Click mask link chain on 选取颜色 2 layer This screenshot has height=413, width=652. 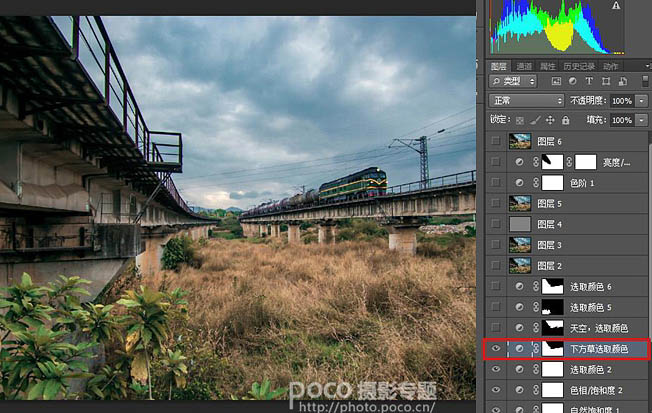pos(536,369)
